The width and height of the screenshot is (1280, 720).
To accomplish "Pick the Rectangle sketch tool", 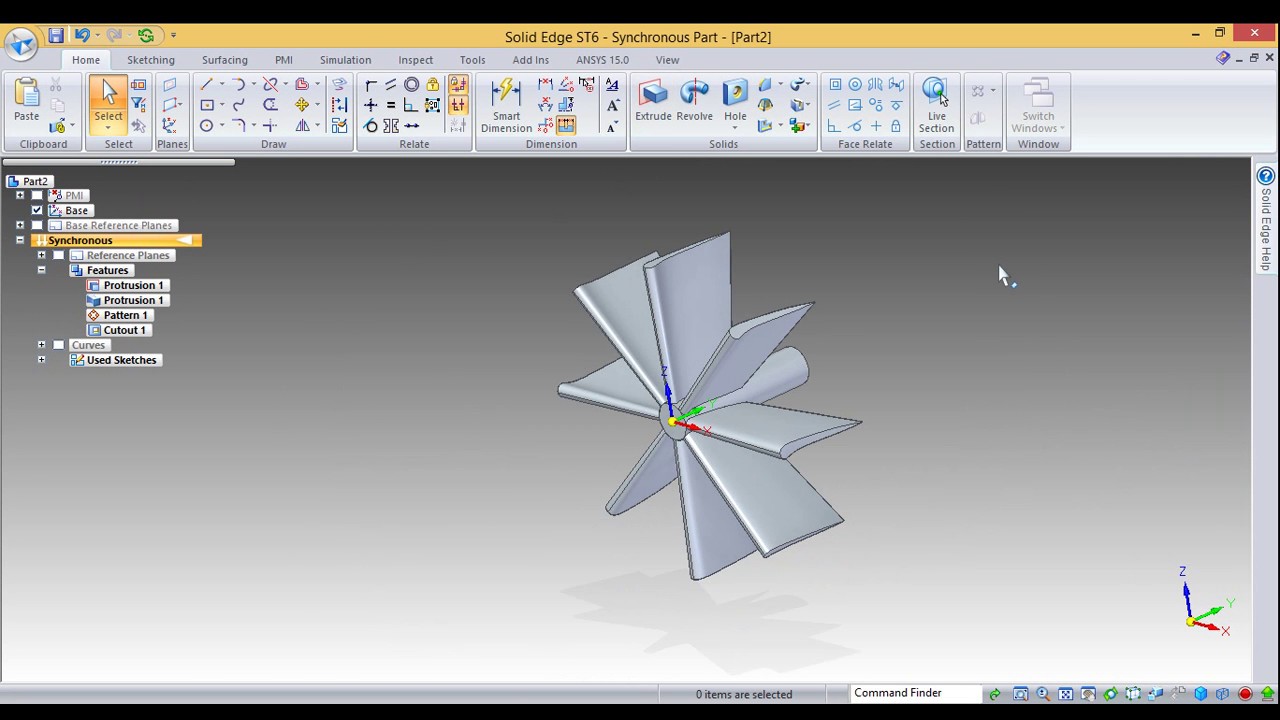I will [206, 105].
